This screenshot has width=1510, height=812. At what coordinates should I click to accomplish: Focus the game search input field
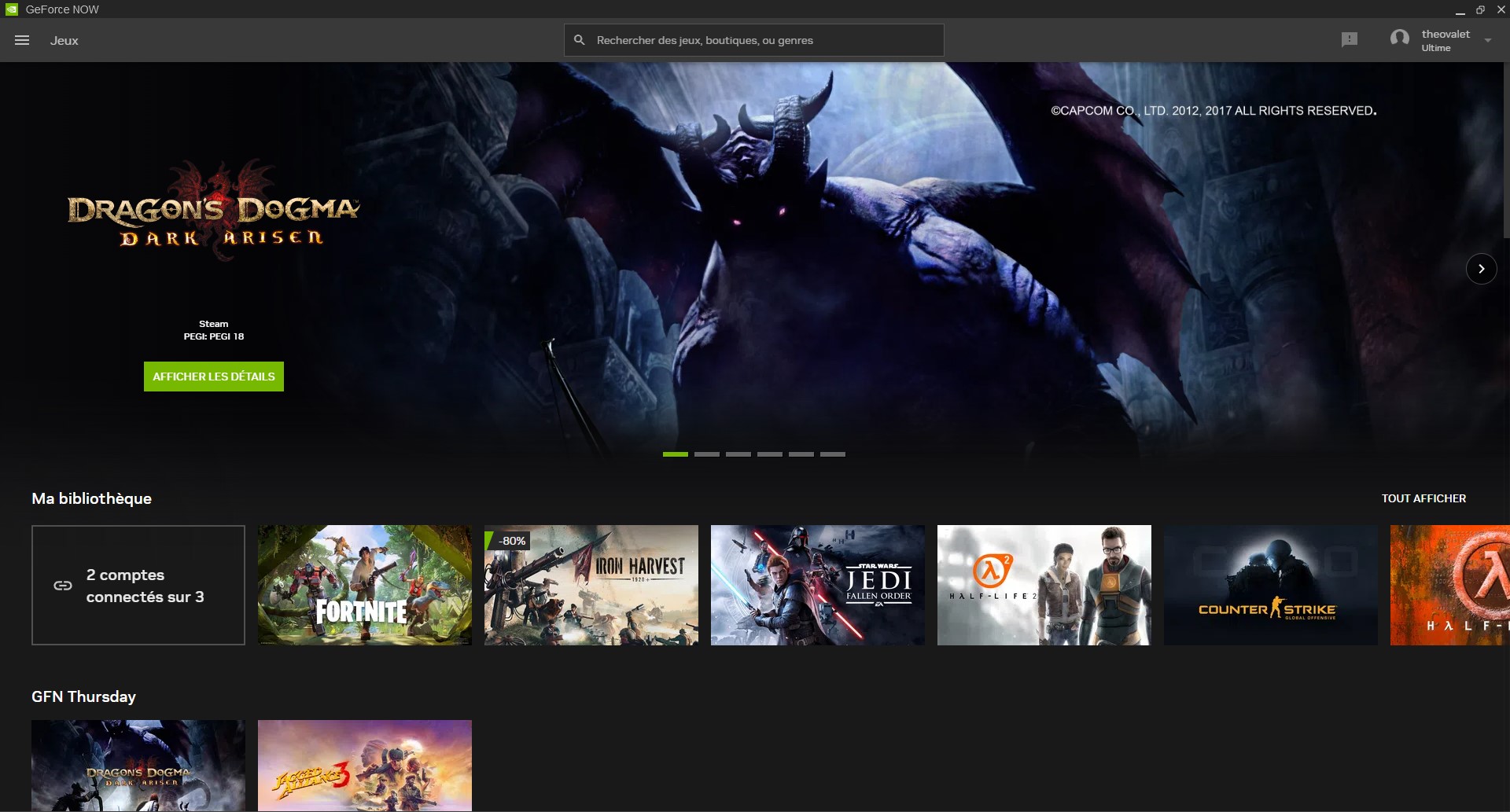coord(754,40)
